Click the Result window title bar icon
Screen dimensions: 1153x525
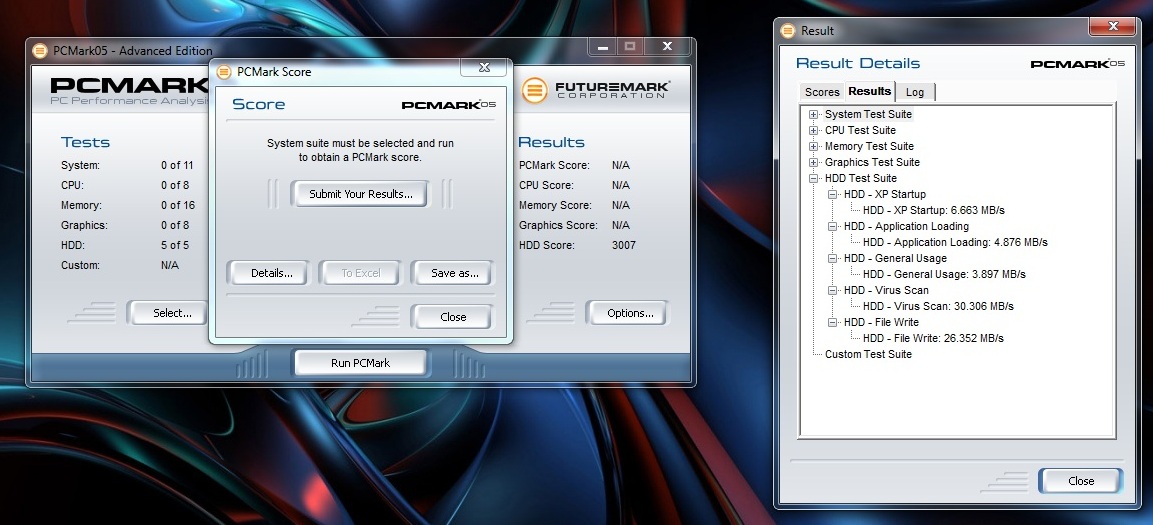coord(788,30)
